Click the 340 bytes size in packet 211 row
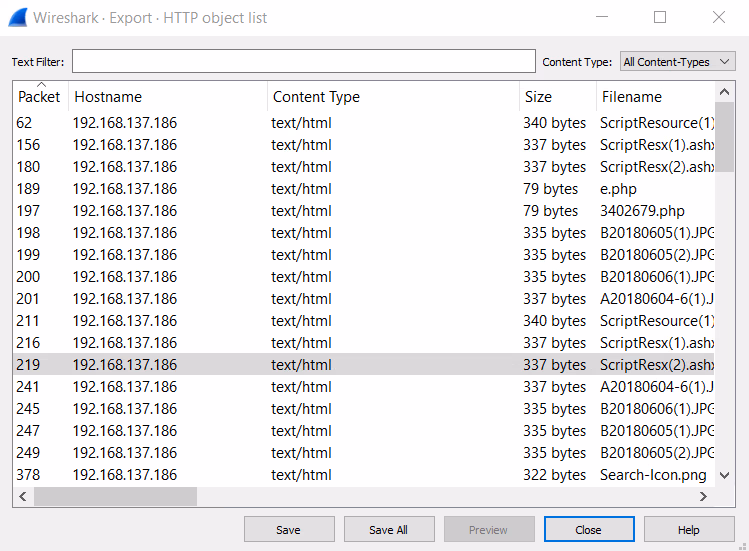 (554, 321)
